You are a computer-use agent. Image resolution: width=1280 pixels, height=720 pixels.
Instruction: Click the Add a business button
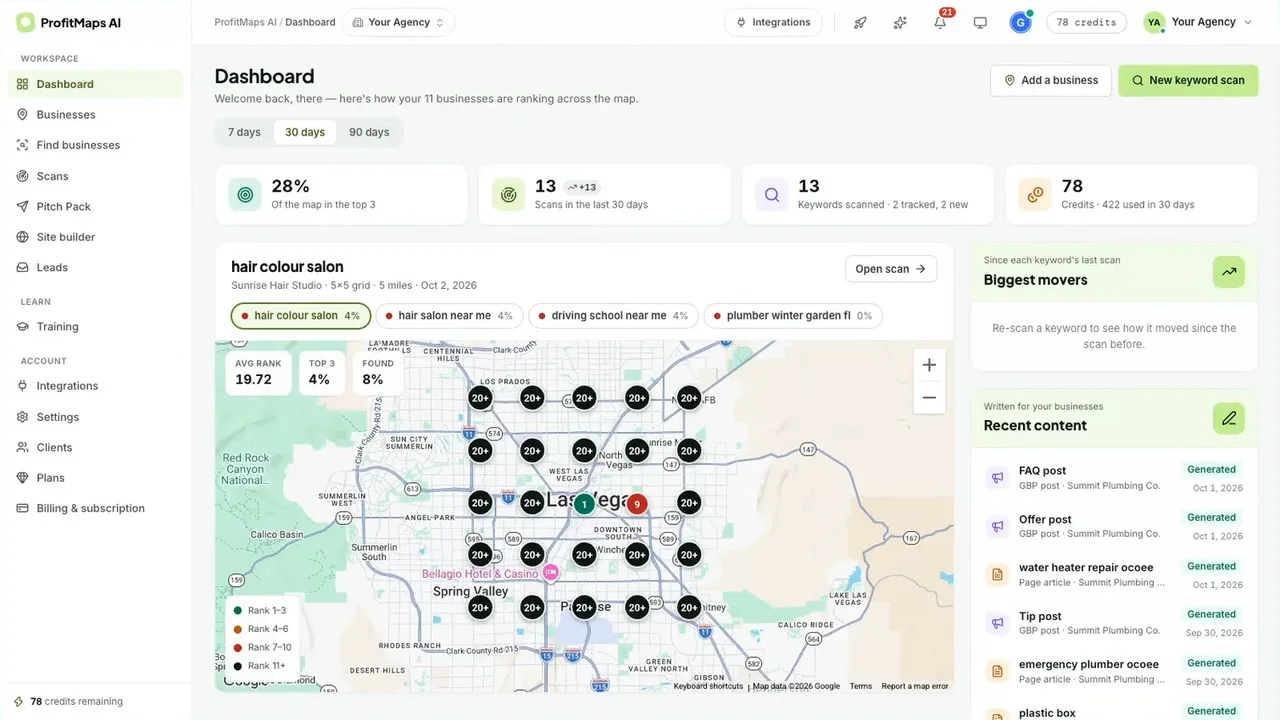pos(1051,81)
